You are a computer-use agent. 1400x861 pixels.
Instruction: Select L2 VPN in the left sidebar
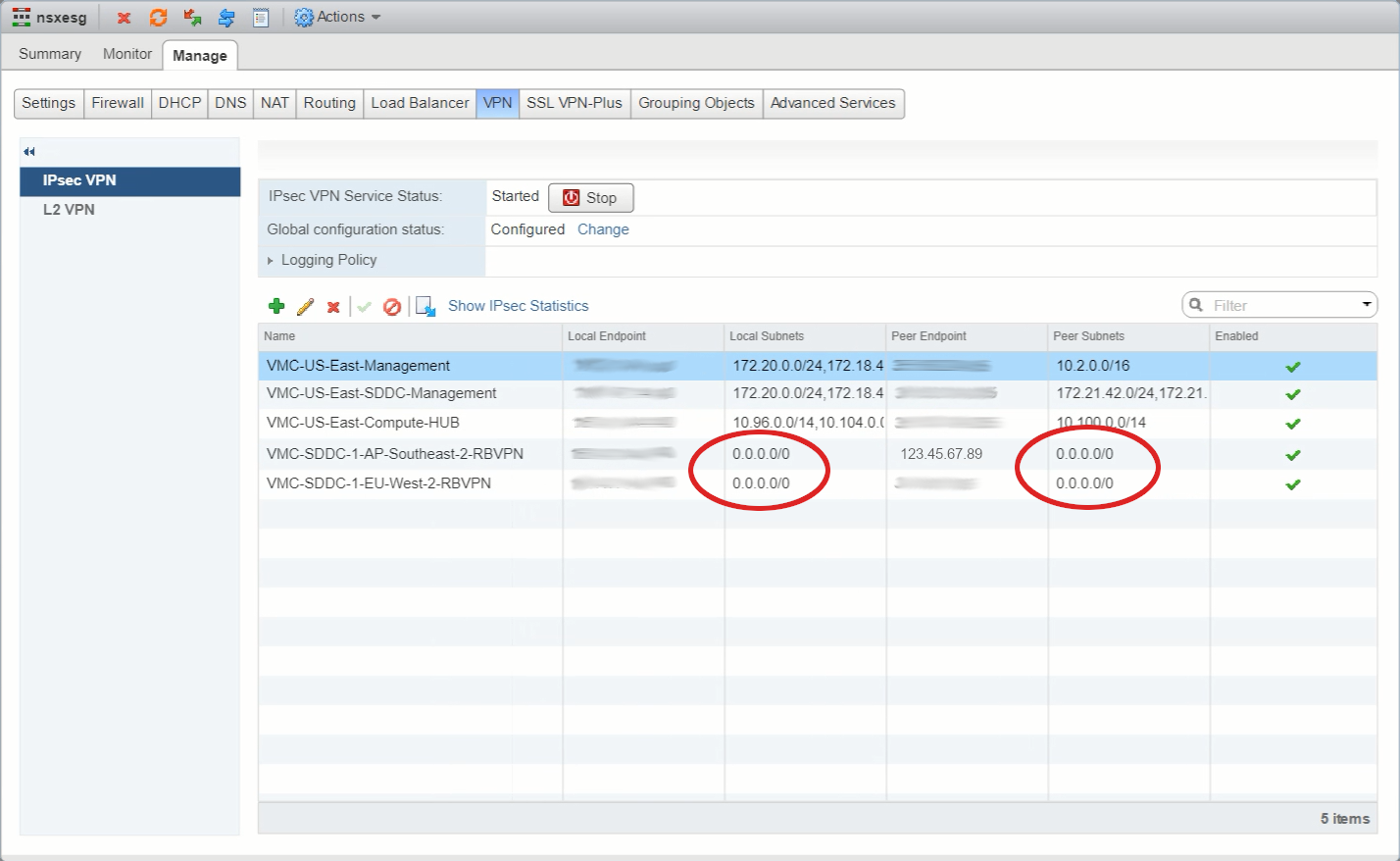(x=69, y=210)
